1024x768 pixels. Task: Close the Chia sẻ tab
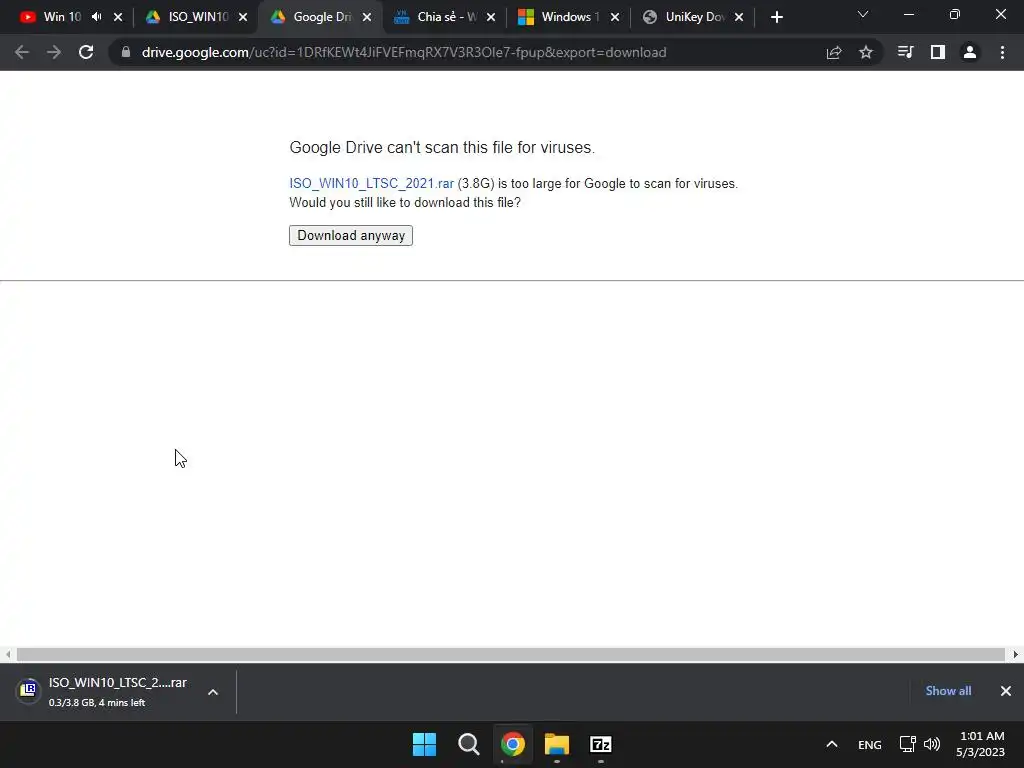(491, 17)
